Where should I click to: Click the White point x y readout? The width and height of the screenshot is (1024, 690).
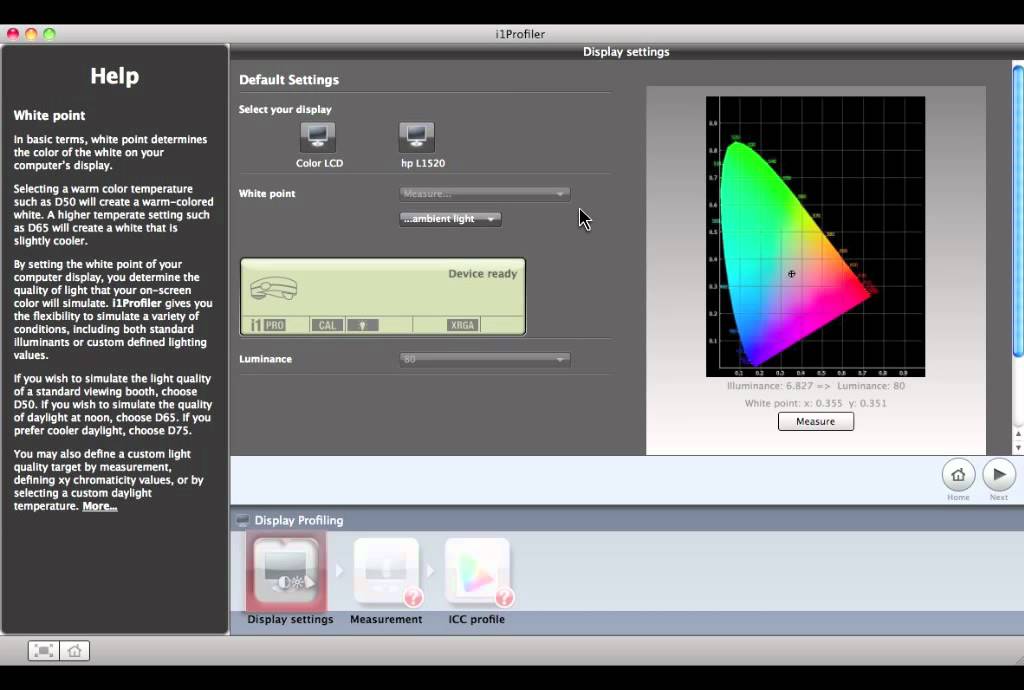tap(816, 403)
